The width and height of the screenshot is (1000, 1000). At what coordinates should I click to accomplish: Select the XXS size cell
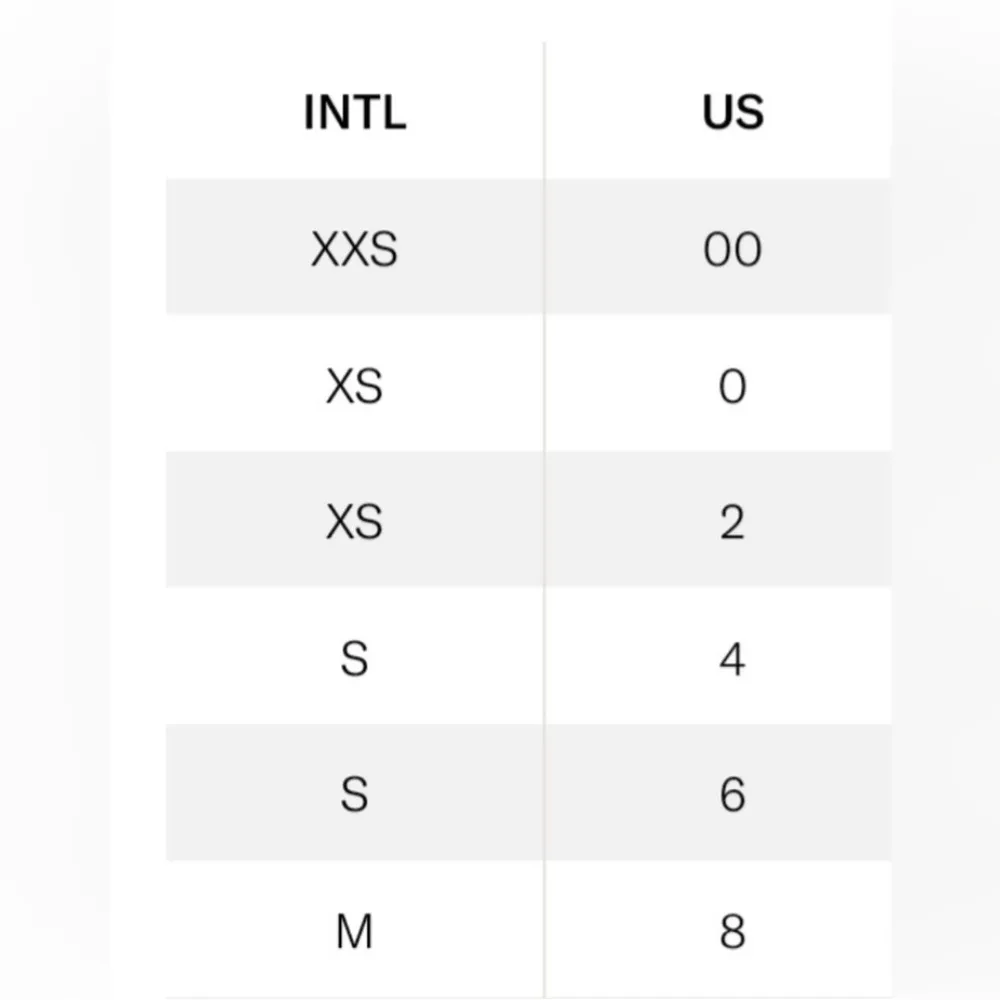[x=355, y=248]
